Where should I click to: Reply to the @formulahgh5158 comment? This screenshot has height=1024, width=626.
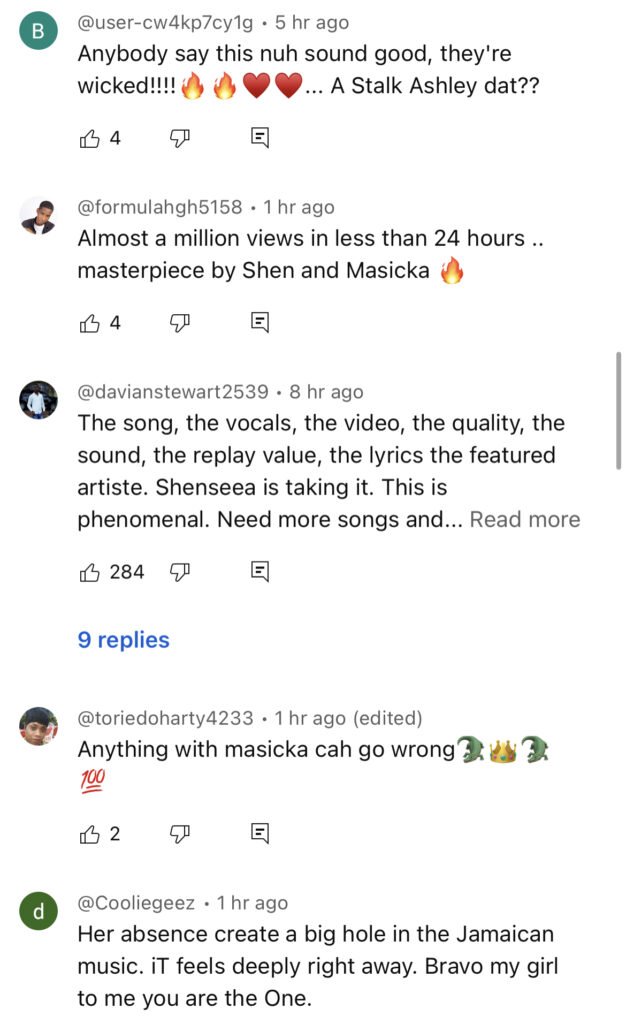tap(260, 322)
